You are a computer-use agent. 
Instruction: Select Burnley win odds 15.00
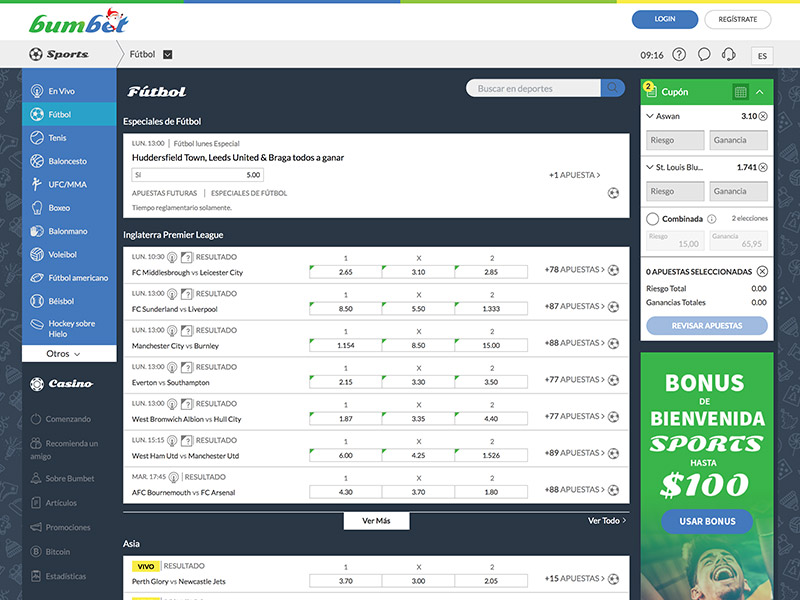tap(491, 345)
